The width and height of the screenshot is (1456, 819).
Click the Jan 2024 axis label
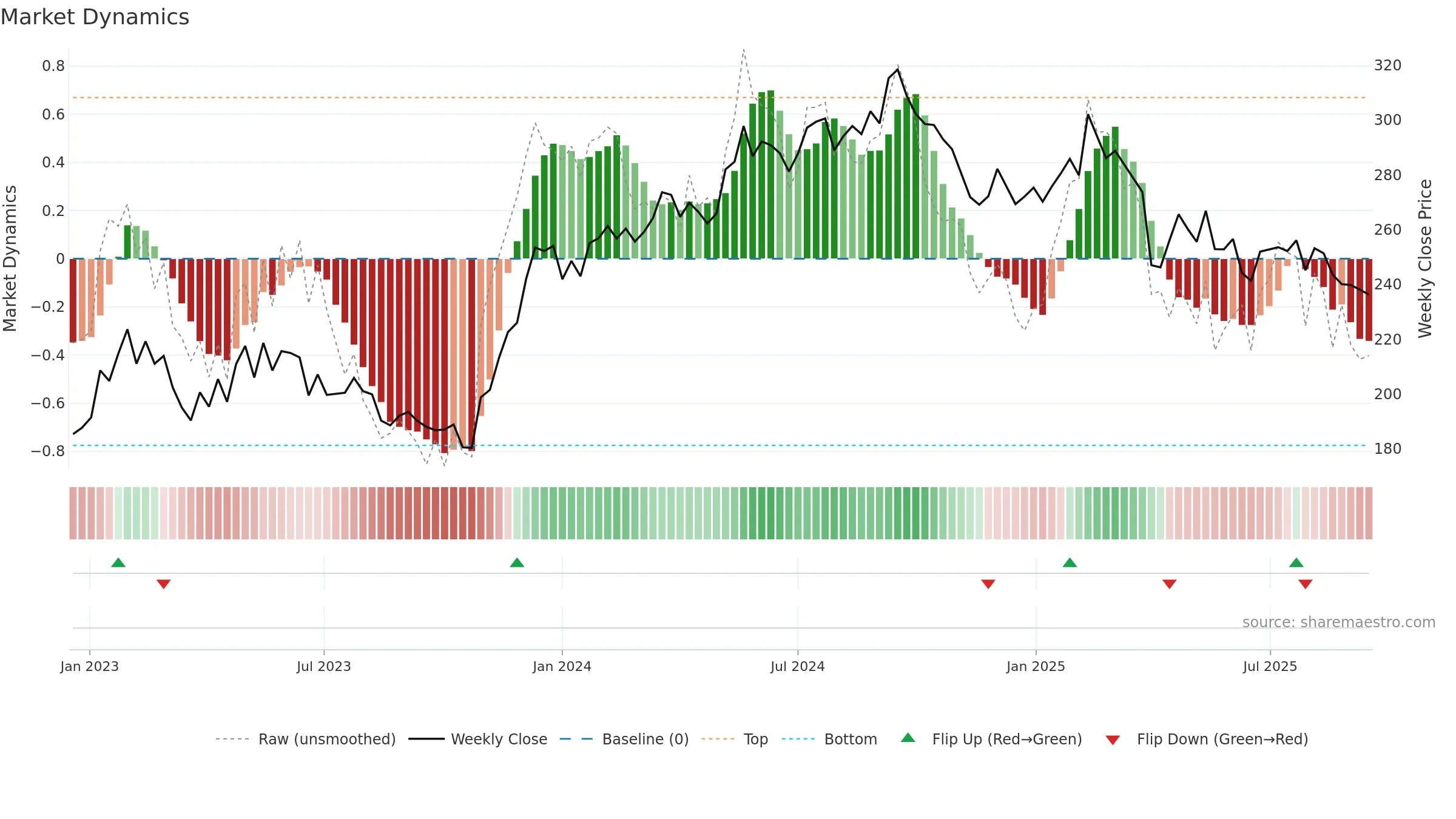point(562,666)
